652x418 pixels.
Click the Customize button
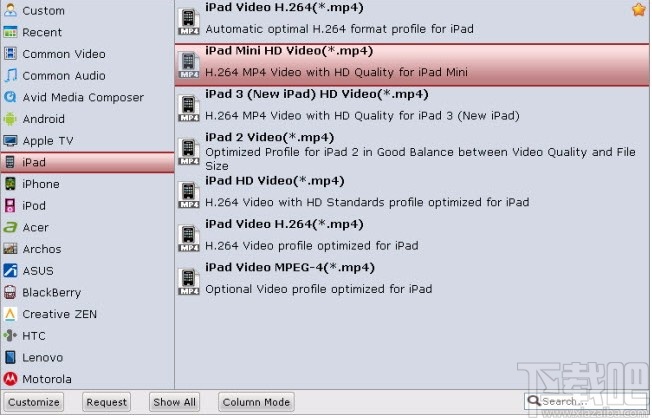34,402
